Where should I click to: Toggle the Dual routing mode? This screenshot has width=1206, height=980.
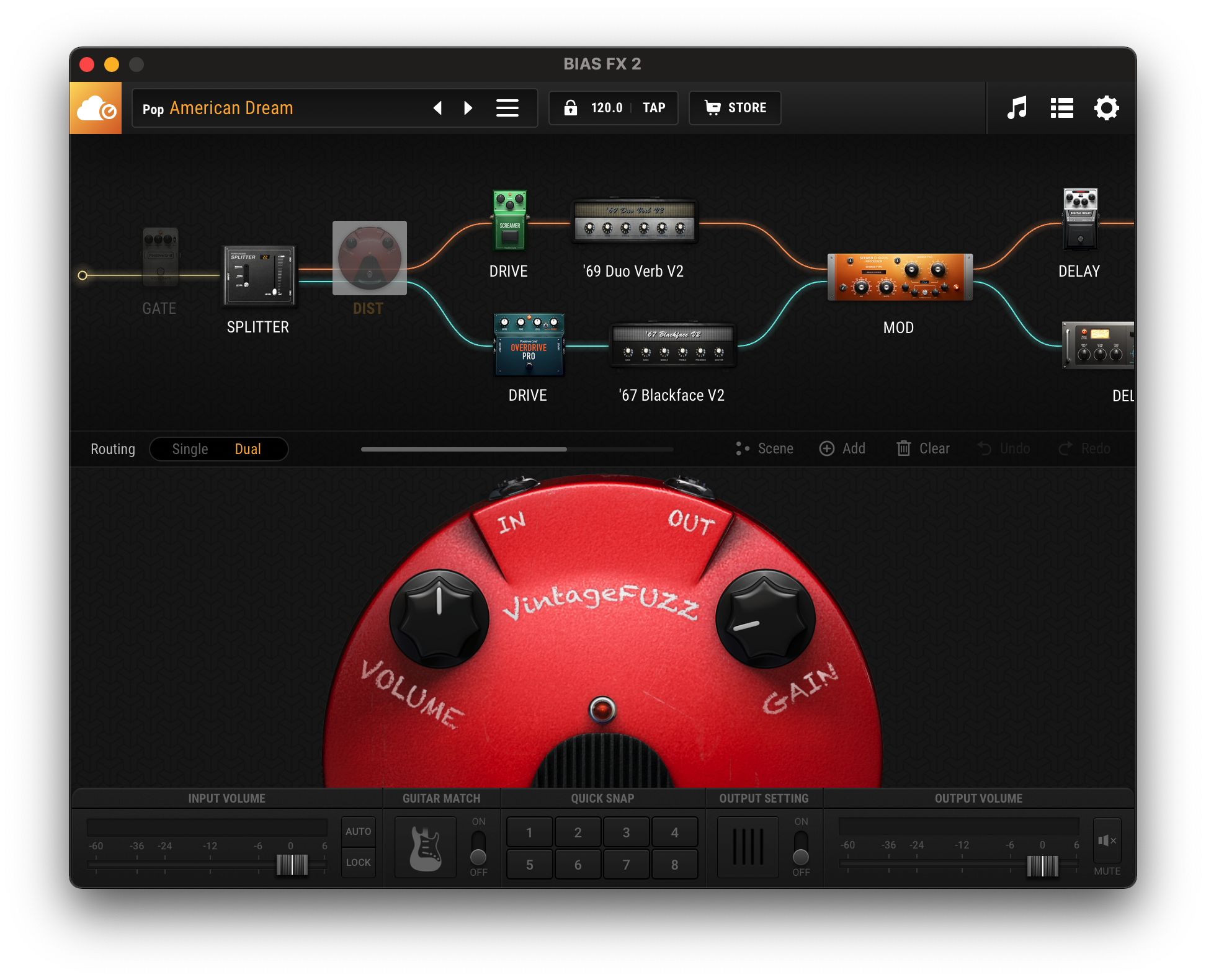click(248, 448)
